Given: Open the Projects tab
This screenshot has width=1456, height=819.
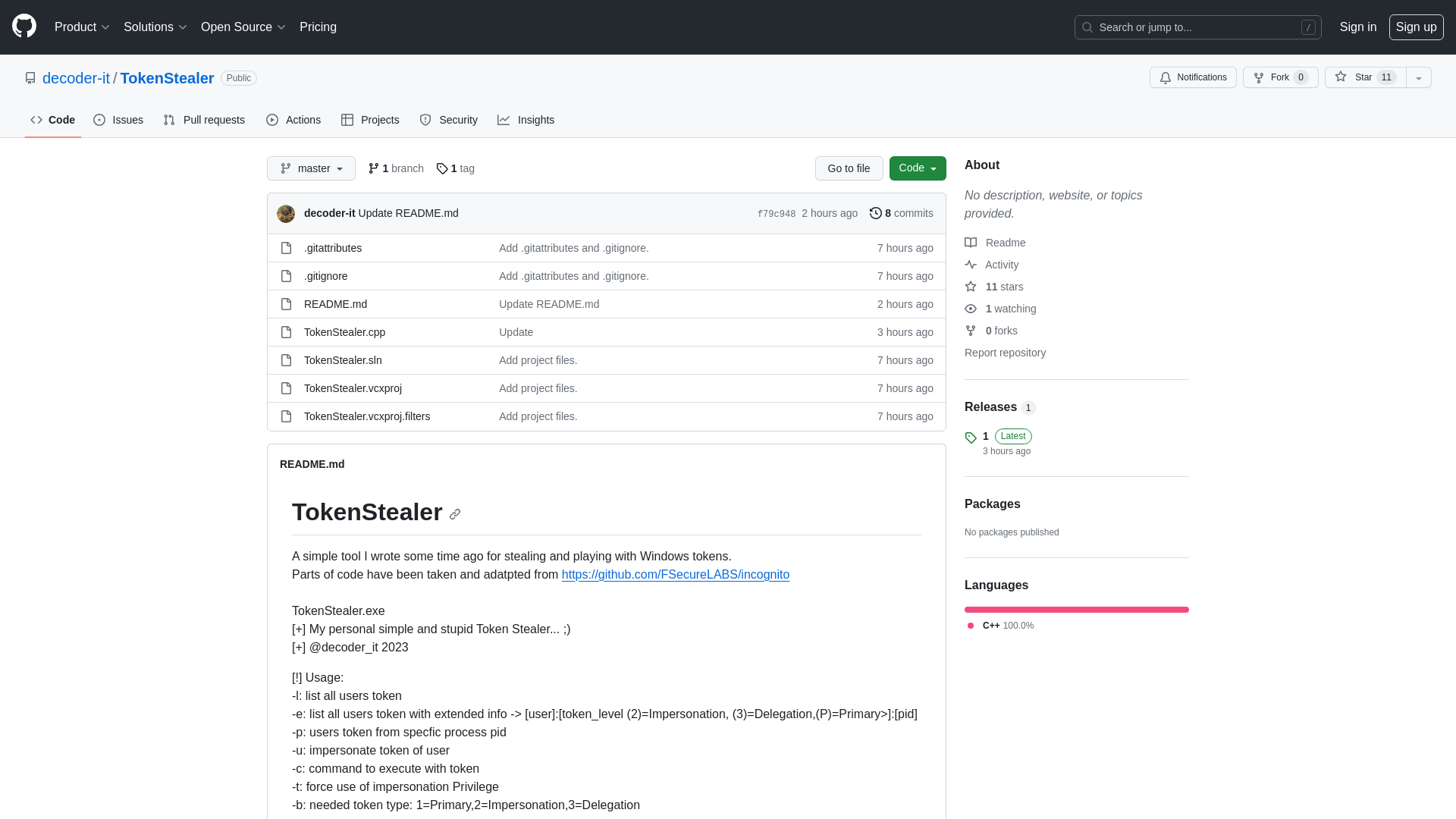Looking at the screenshot, I should 370,120.
